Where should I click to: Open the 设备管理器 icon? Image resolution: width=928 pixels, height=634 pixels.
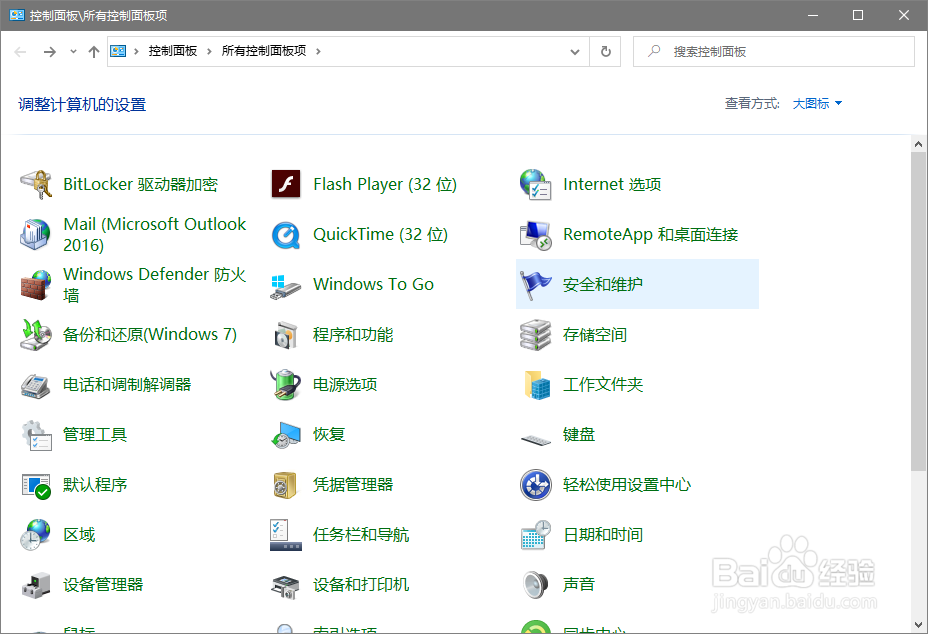pyautogui.click(x=36, y=585)
